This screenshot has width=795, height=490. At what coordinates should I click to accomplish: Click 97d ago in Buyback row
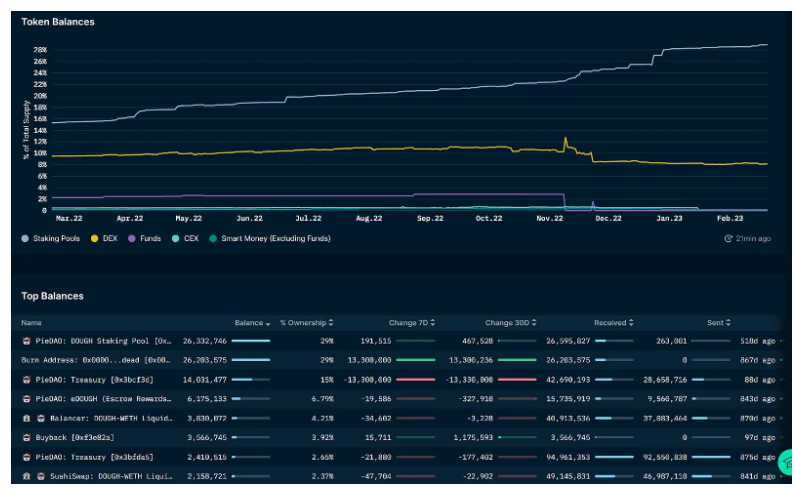click(760, 438)
